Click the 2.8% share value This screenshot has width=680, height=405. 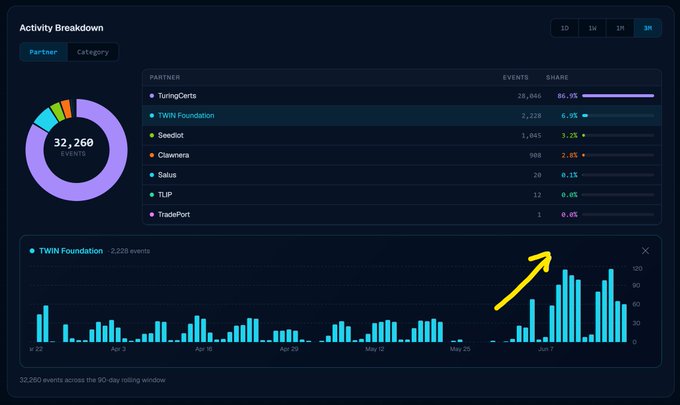[569, 155]
